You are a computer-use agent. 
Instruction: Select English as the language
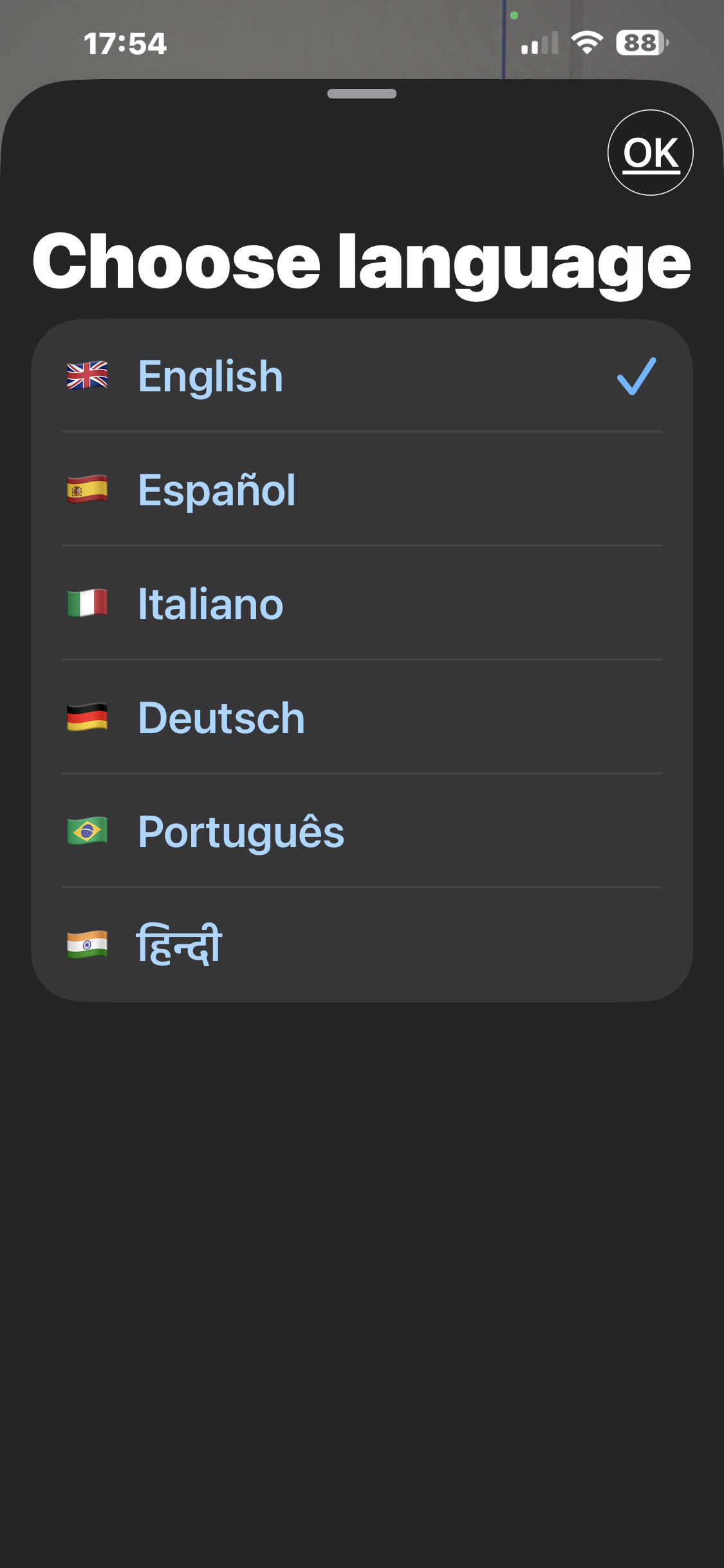click(x=211, y=376)
